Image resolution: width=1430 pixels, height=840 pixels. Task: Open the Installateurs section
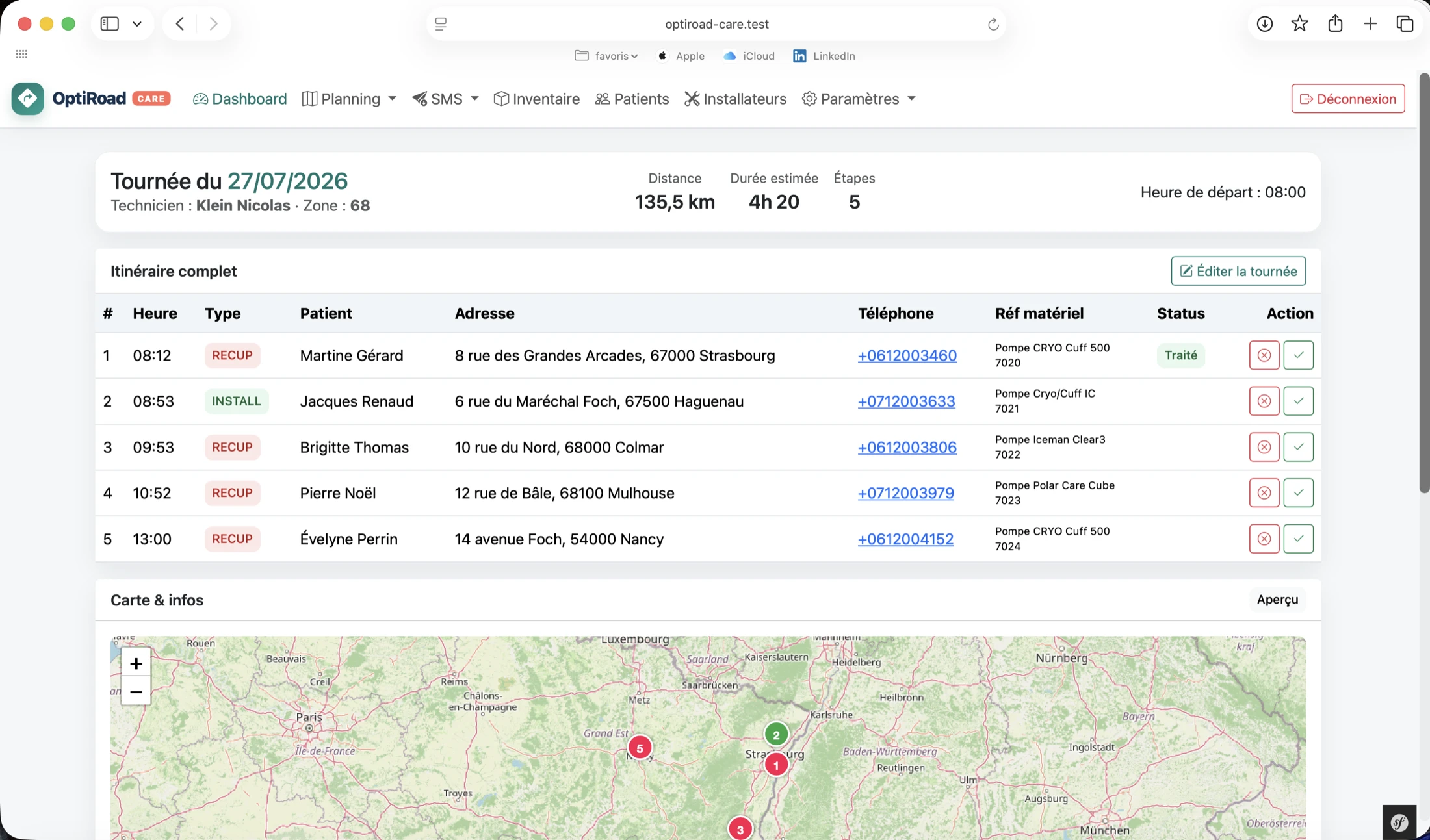point(735,99)
